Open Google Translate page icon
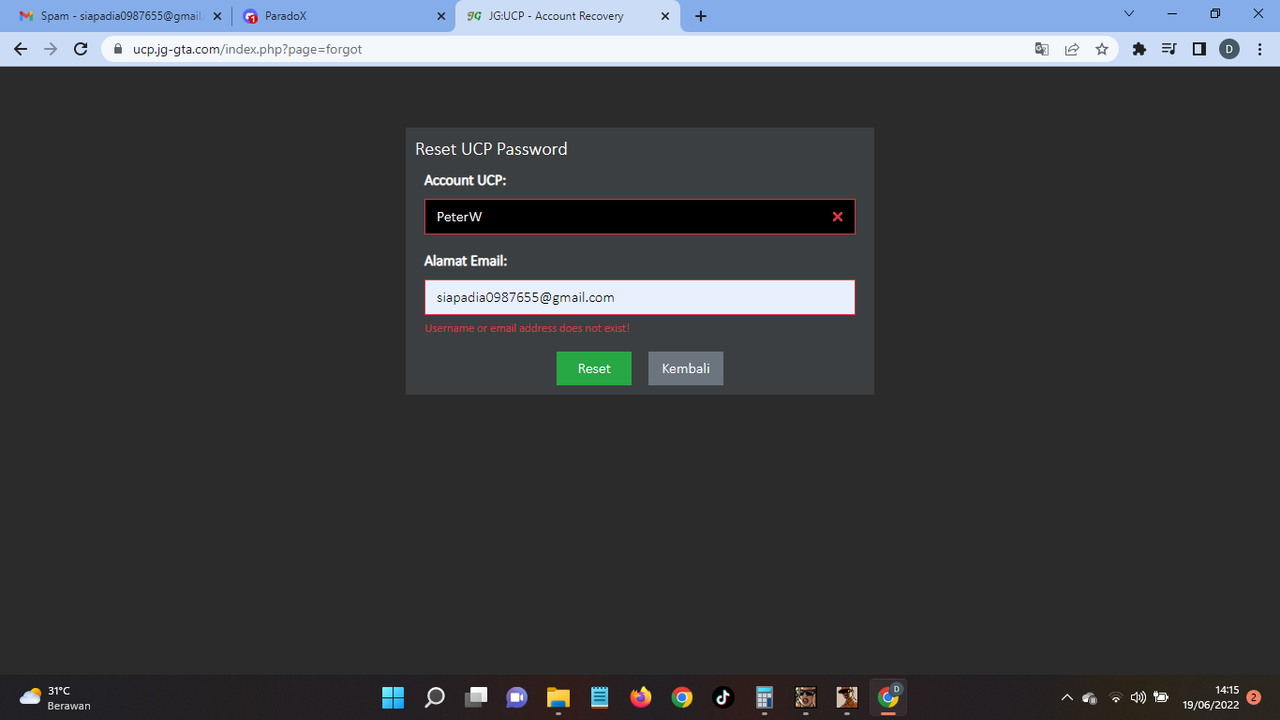 [x=1042, y=49]
